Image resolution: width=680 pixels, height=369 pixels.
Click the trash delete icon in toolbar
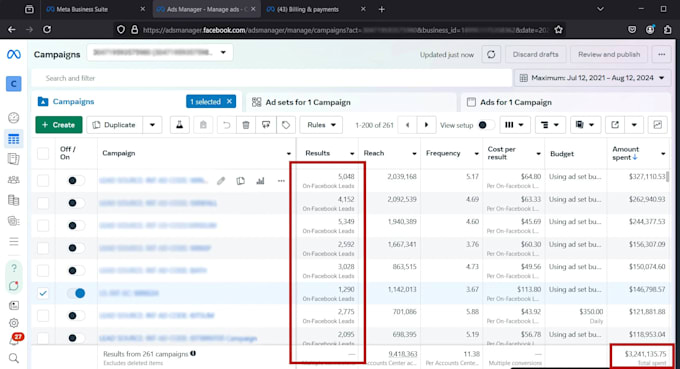tap(246, 125)
